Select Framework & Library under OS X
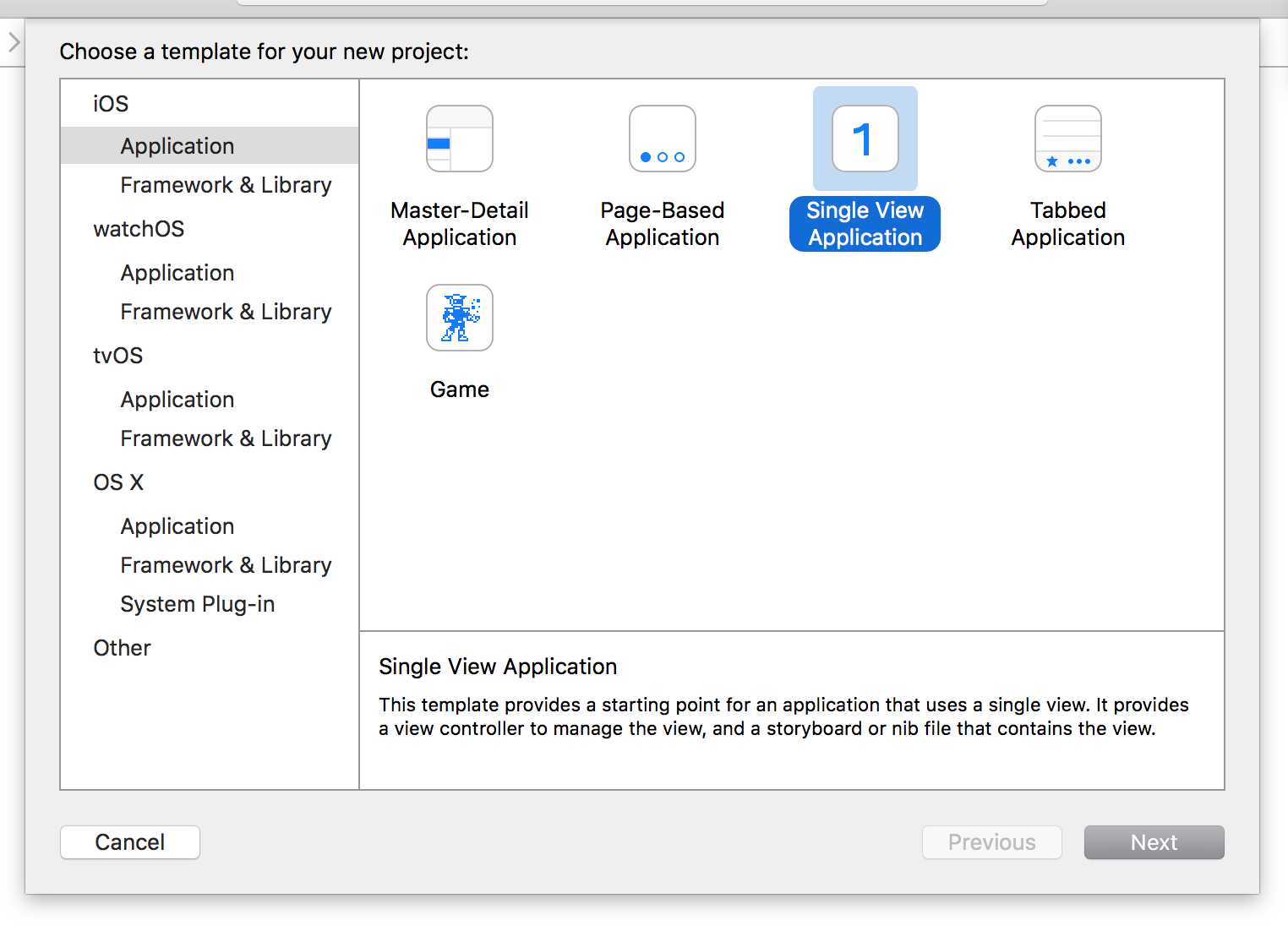Viewport: 1288px width, 931px height. pos(210,565)
